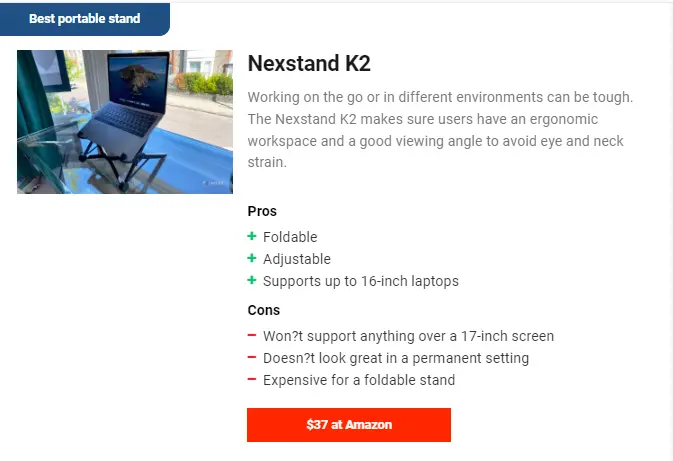The image size is (673, 461).
Task: Click the Expensive for a foldable stand text
Action: 359,380
